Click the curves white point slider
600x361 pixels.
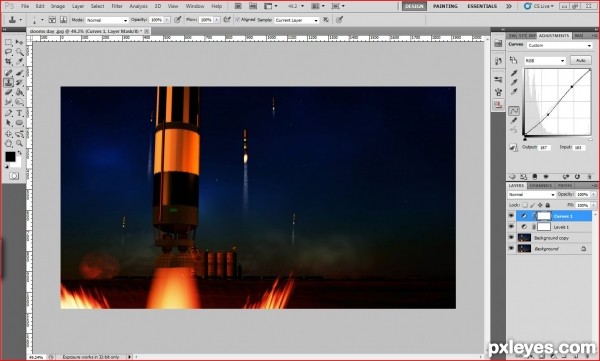590,139
